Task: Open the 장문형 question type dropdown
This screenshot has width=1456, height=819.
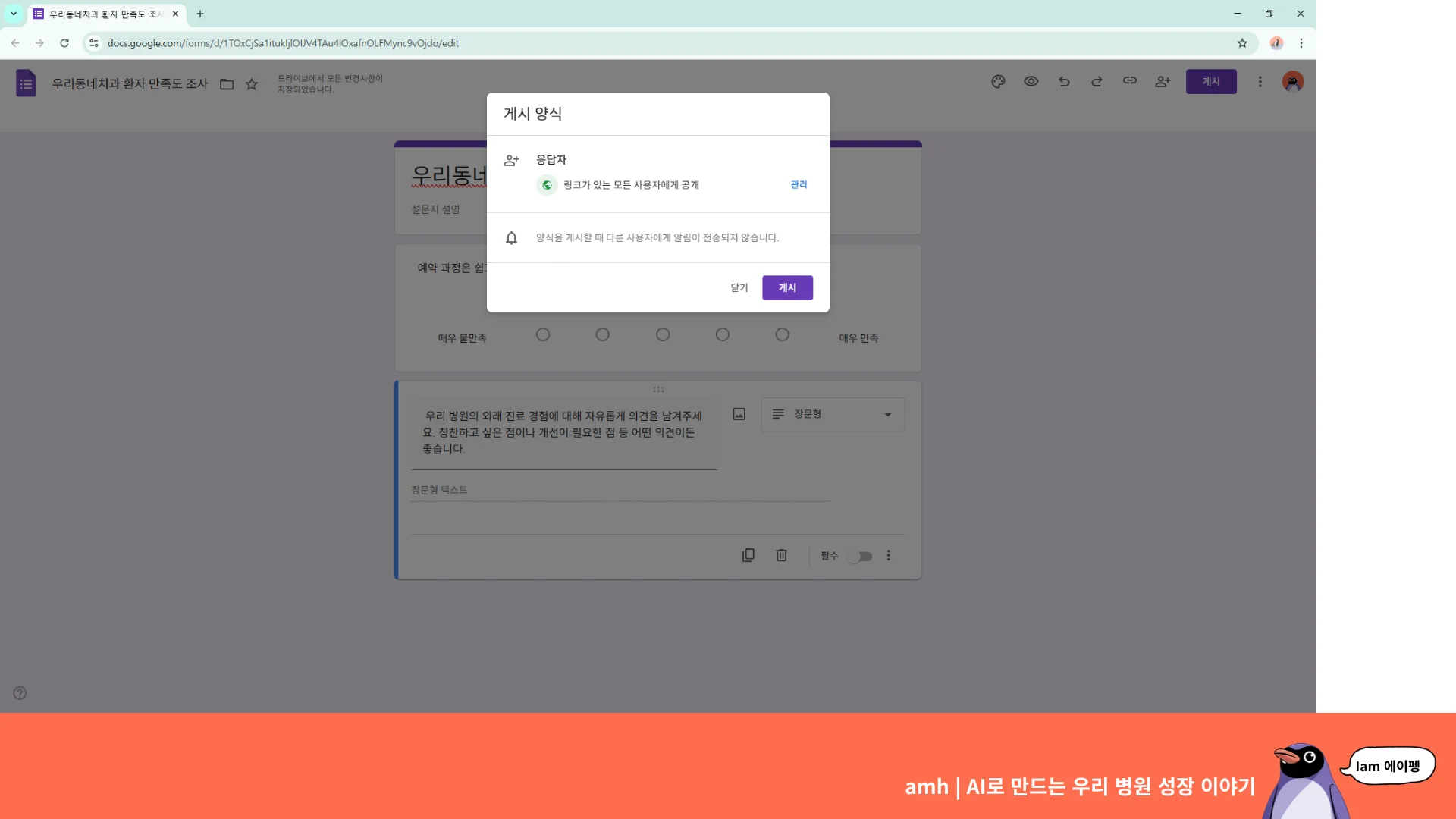Action: click(x=832, y=414)
